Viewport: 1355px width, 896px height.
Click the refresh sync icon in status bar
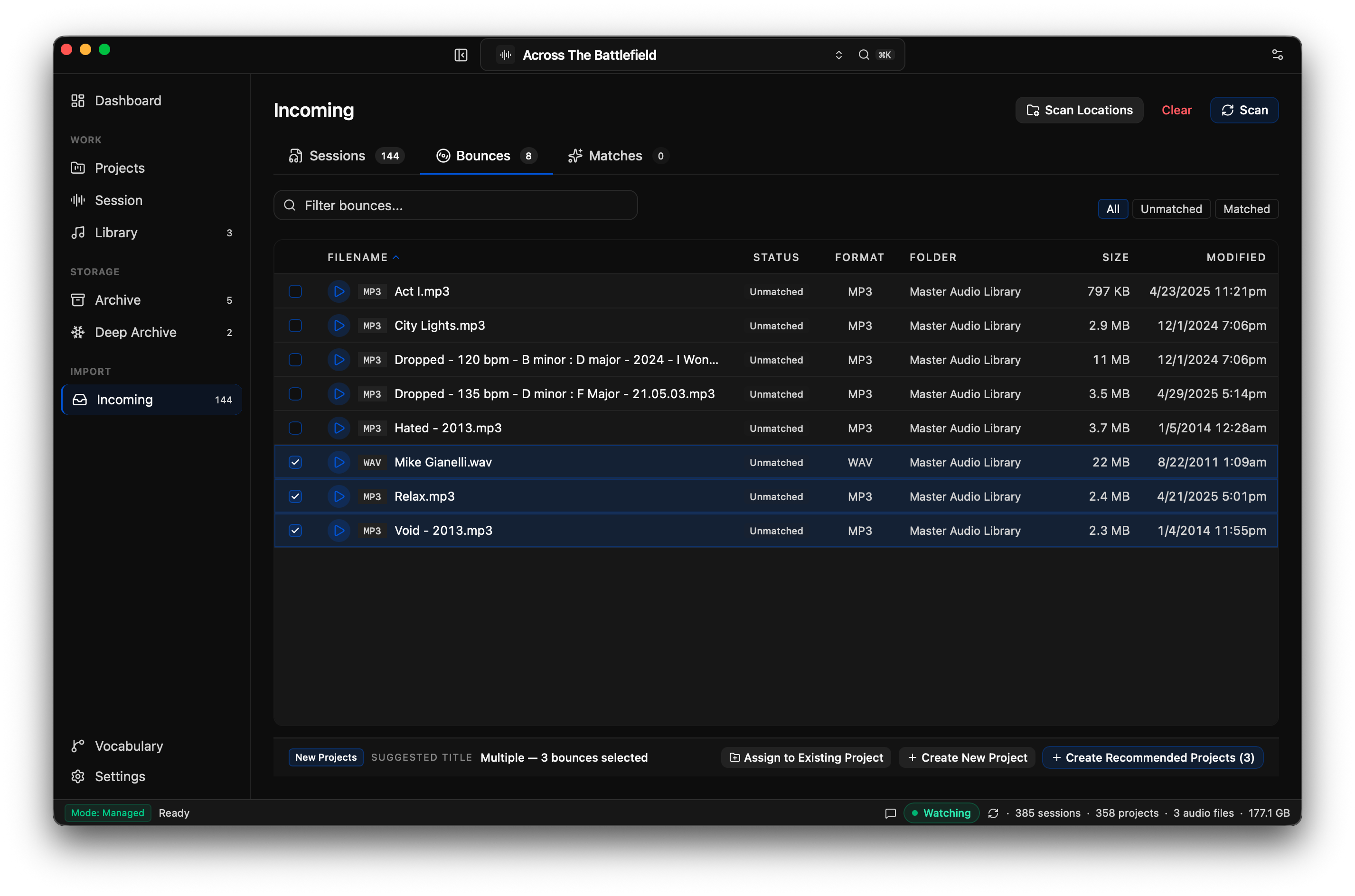pyautogui.click(x=993, y=813)
